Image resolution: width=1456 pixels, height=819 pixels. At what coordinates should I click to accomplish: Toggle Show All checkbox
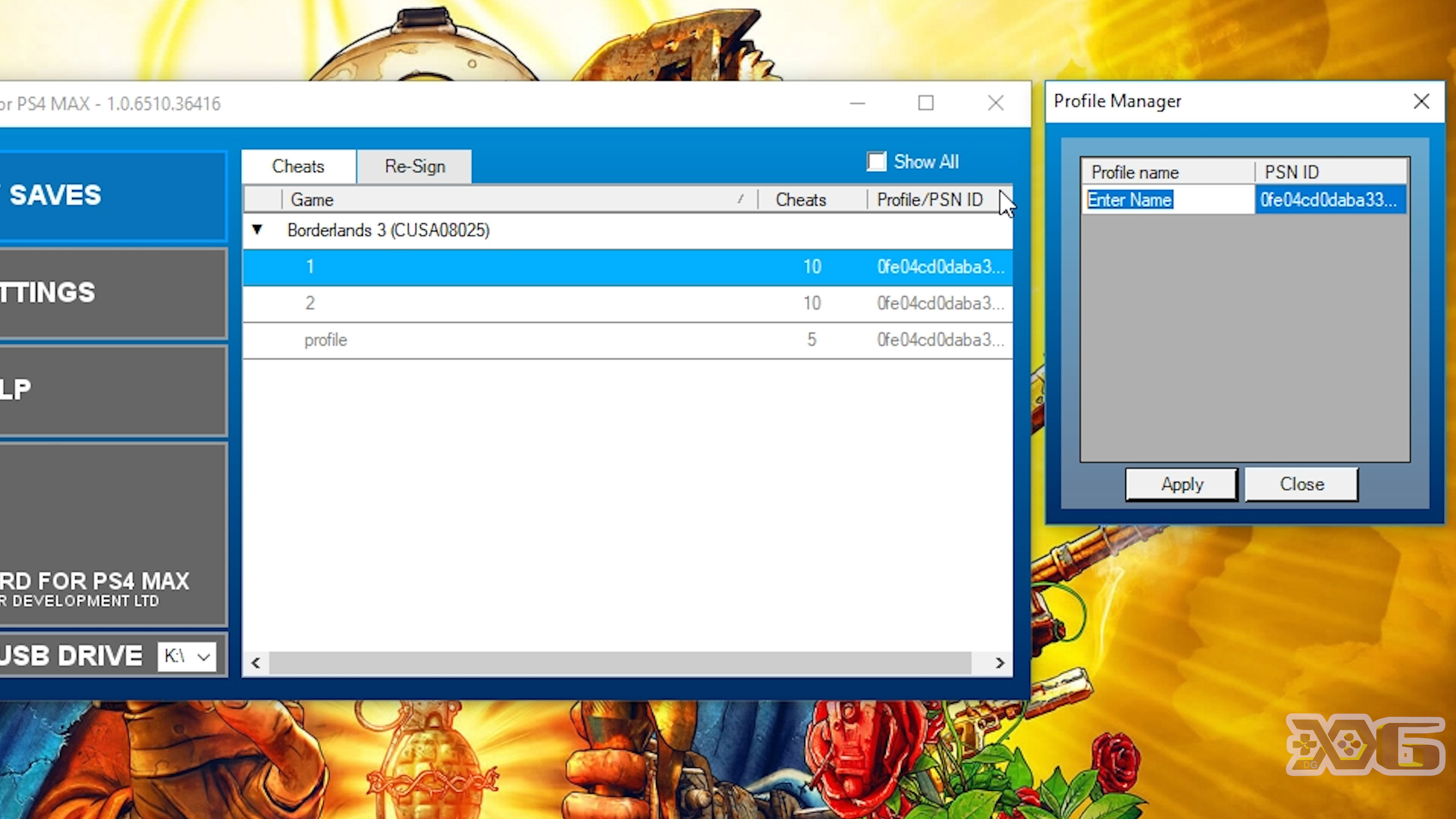[x=875, y=161]
